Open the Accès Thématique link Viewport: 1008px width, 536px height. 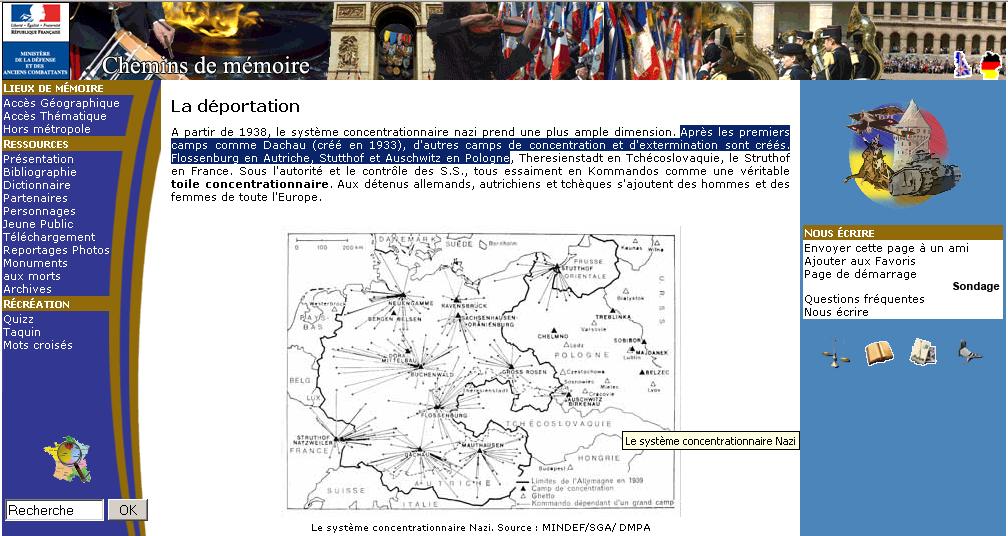click(55, 116)
